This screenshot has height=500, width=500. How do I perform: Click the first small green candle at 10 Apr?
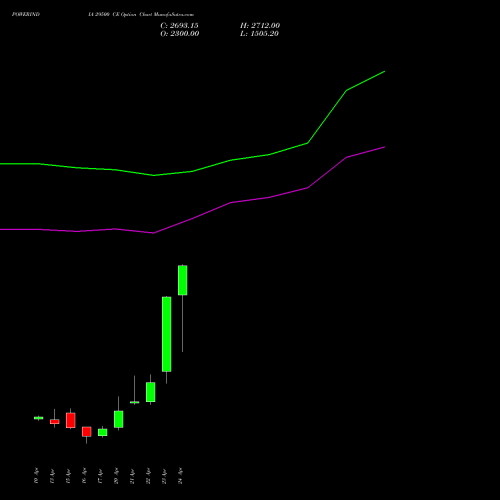click(x=39, y=418)
